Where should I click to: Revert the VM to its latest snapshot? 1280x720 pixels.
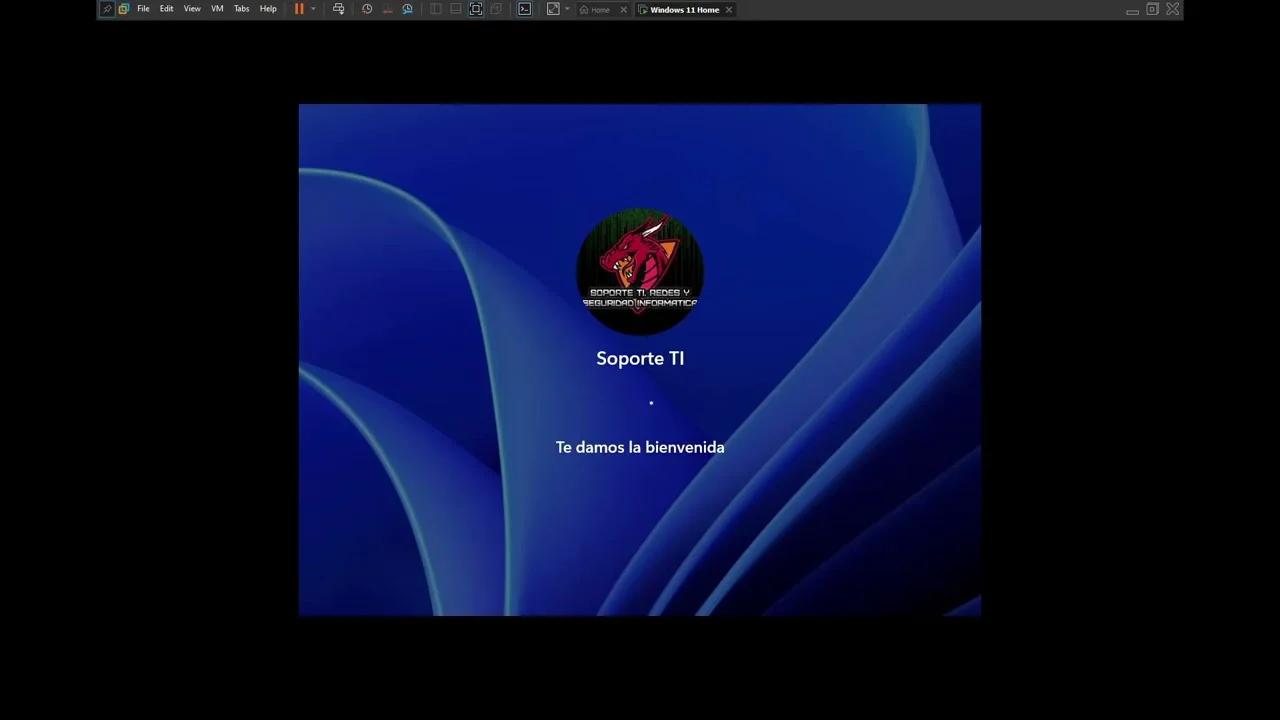[388, 9]
